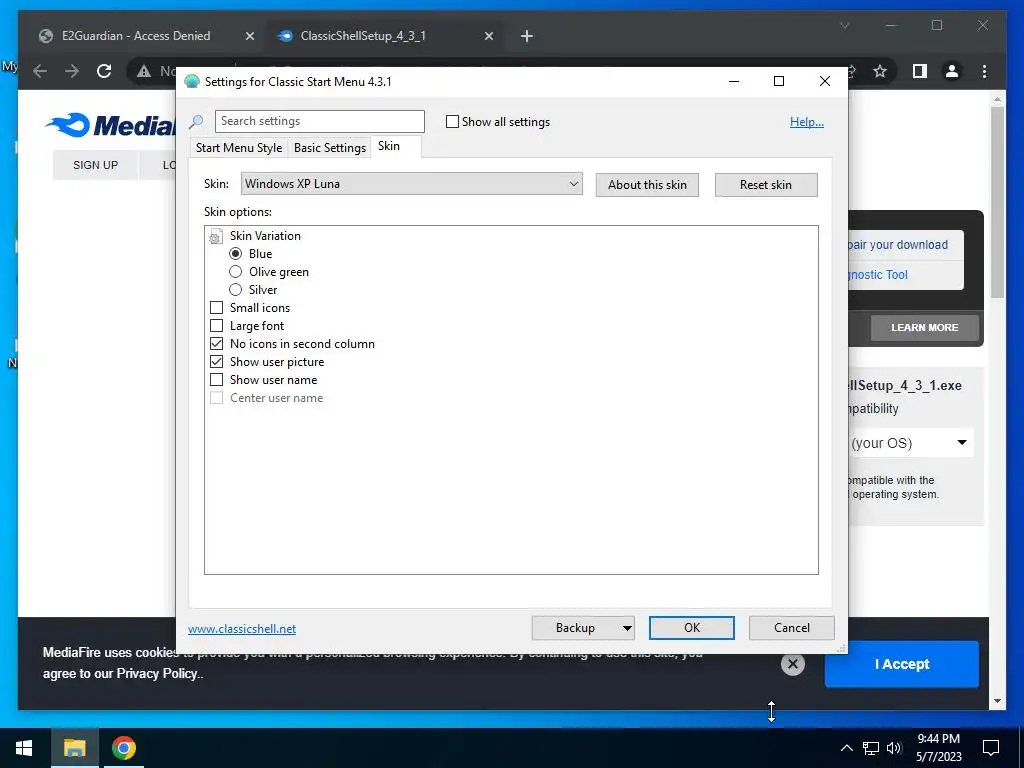This screenshot has width=1024, height=768.
Task: Open the Windows Start button
Action: coord(24,748)
